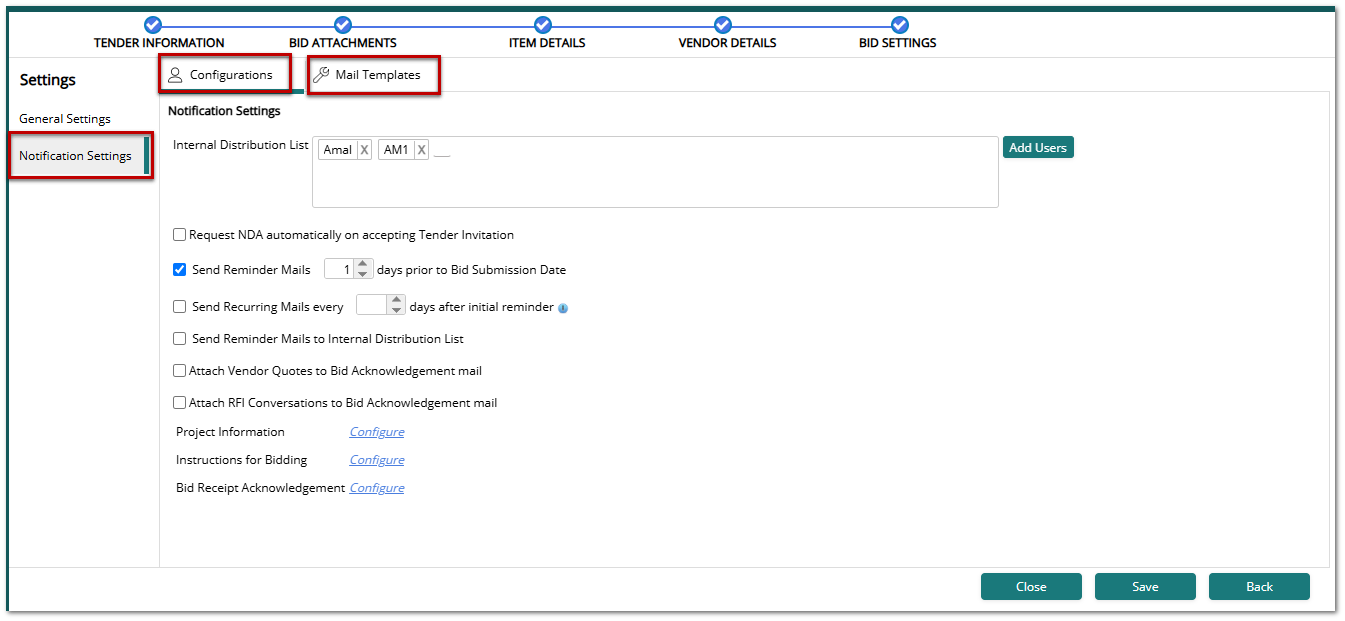Remove AM1 from the distribution list
The width and height of the screenshot is (1345, 621).
[422, 150]
